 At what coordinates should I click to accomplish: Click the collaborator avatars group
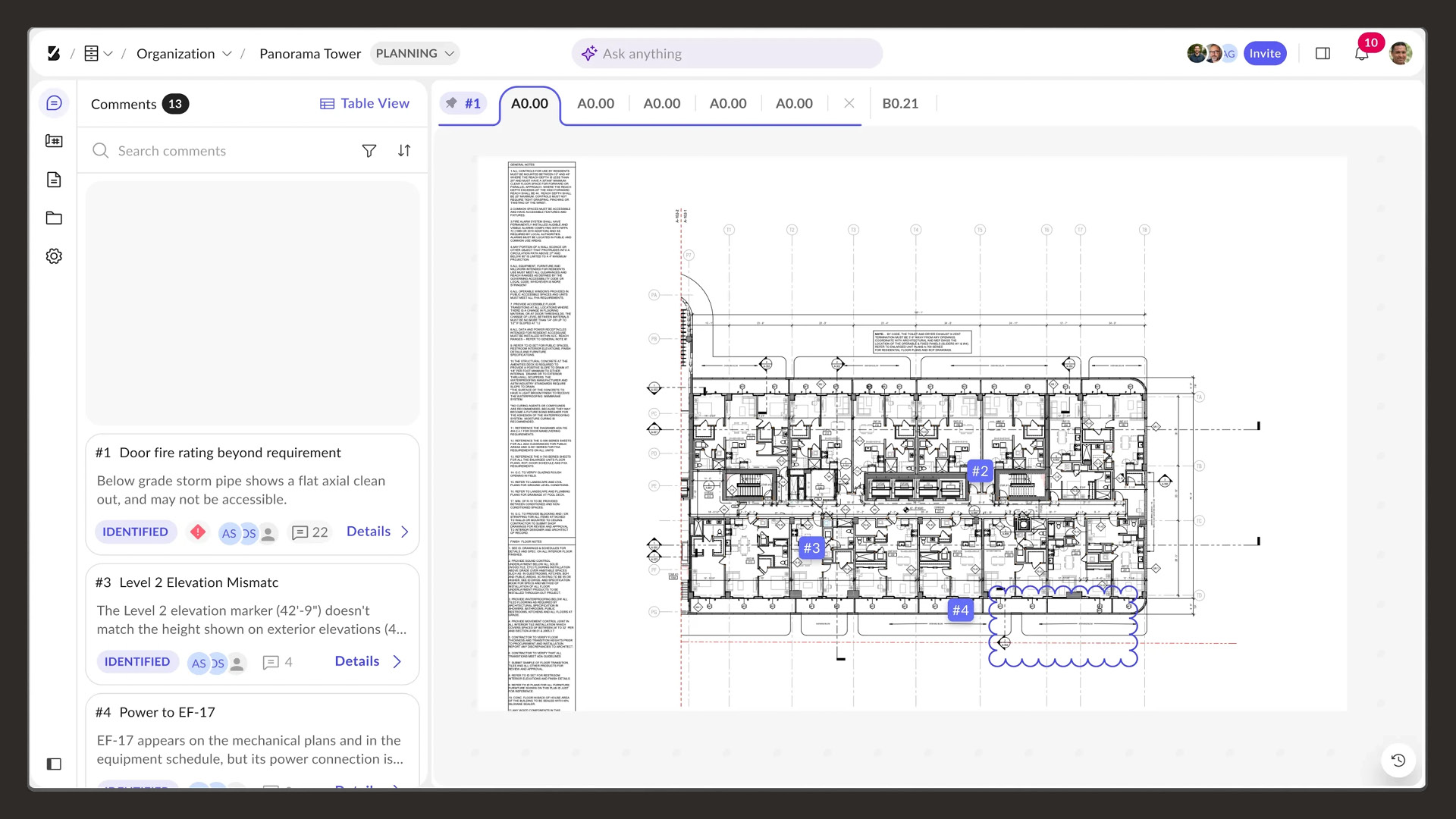(x=1212, y=53)
